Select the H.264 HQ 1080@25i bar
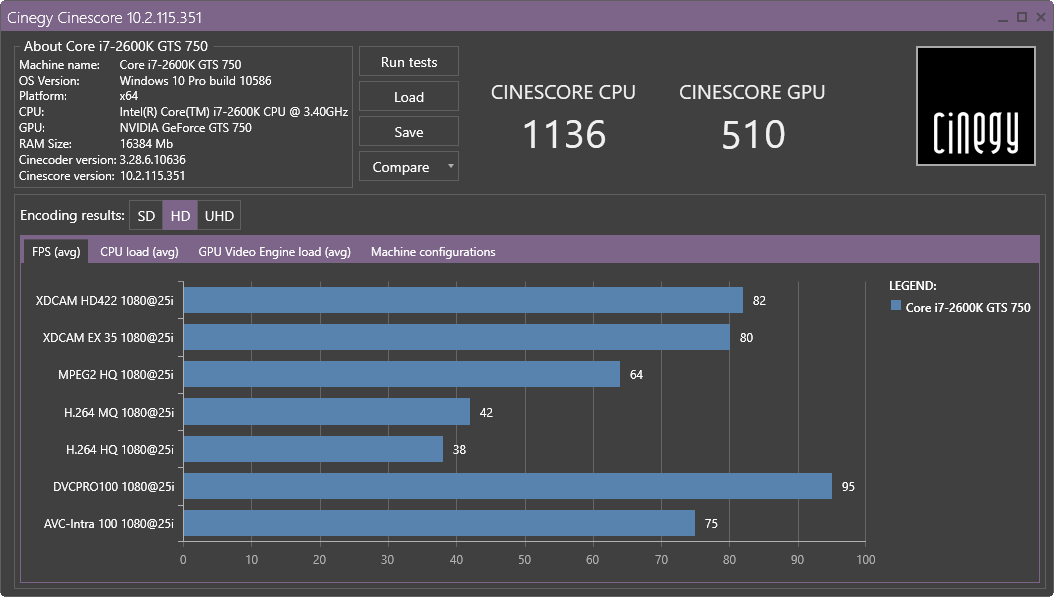The image size is (1054, 597). [313, 449]
